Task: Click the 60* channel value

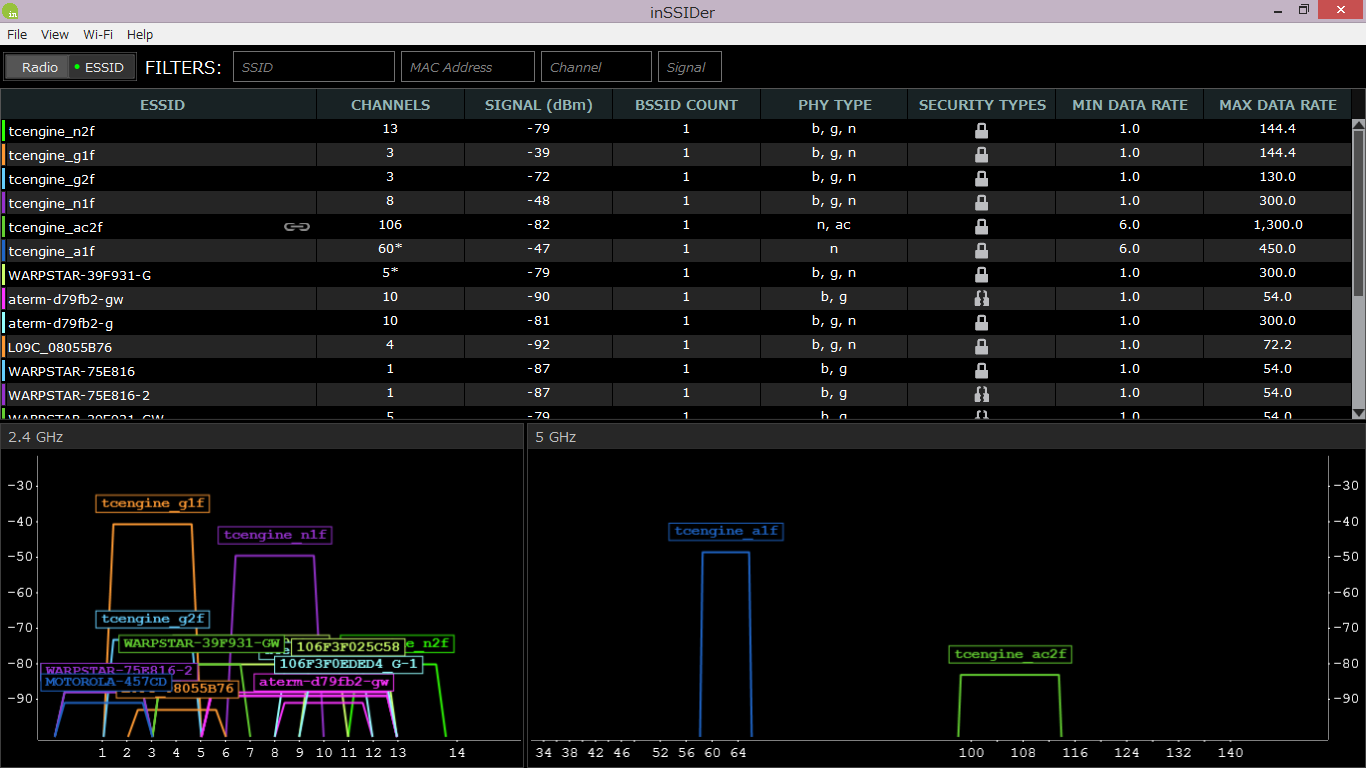Action: (x=391, y=249)
